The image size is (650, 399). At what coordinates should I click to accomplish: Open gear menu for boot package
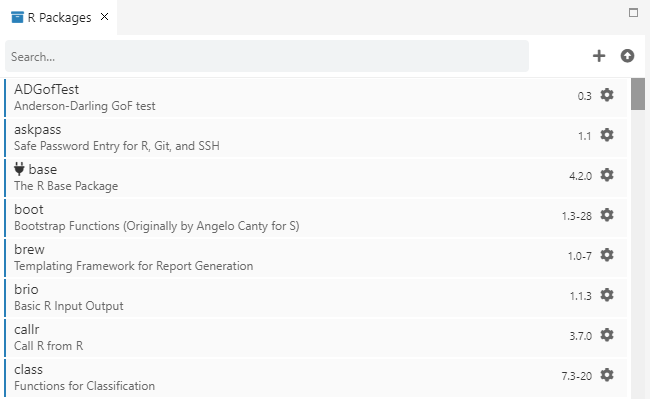(607, 215)
